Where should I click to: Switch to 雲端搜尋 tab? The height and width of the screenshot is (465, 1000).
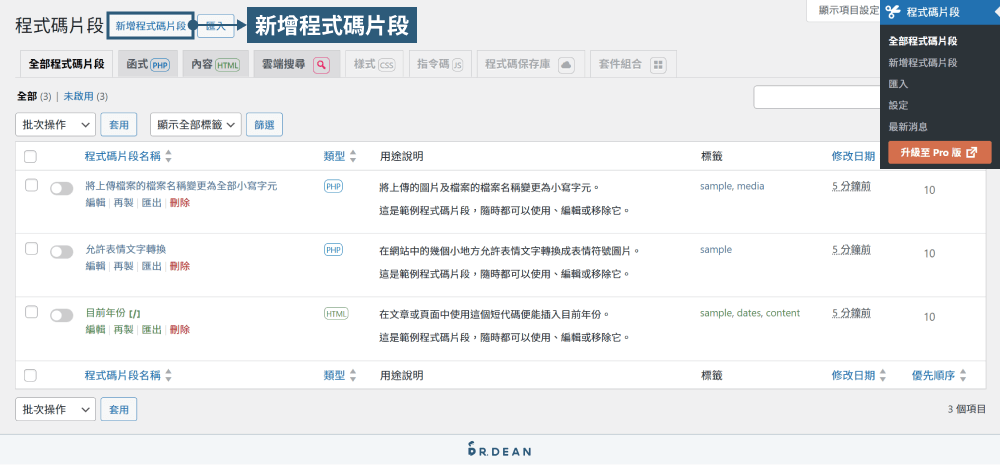pos(296,64)
